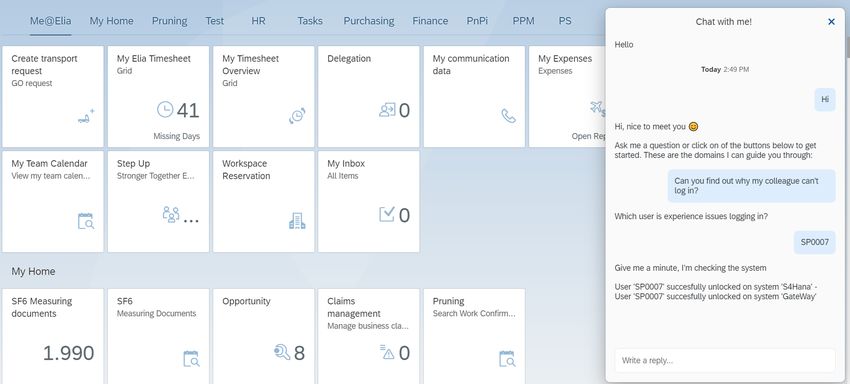The height and width of the screenshot is (384, 850).
Task: Open the Pruning Search Work Confirmation tile
Action: (474, 336)
